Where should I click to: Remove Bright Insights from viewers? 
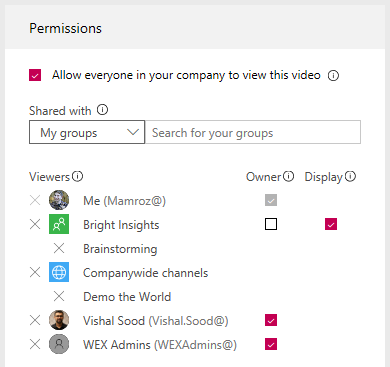click(35, 224)
